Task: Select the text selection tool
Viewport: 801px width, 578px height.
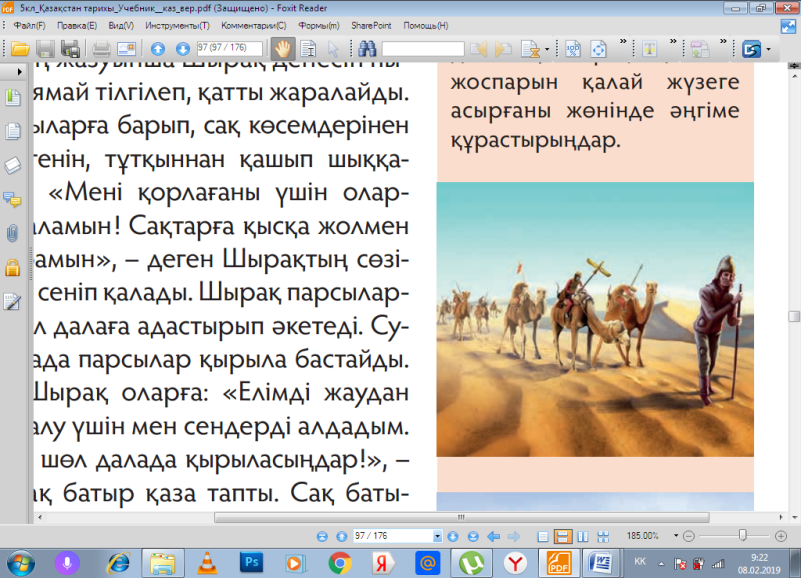Action: (308, 49)
